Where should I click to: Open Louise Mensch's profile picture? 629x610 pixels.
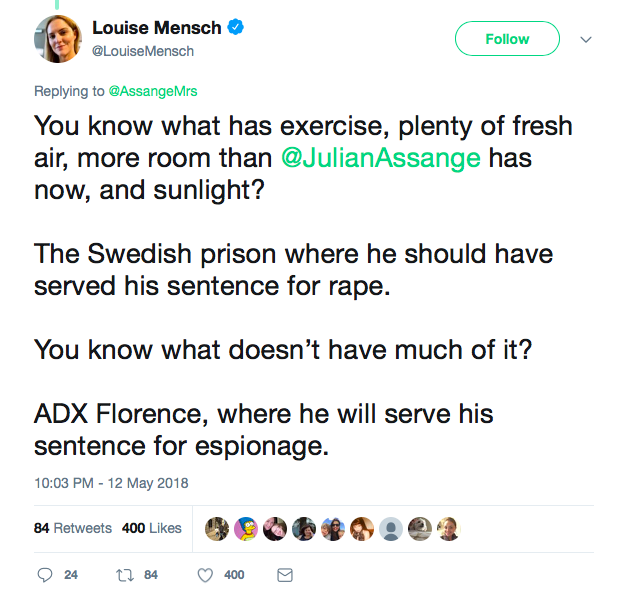58,39
